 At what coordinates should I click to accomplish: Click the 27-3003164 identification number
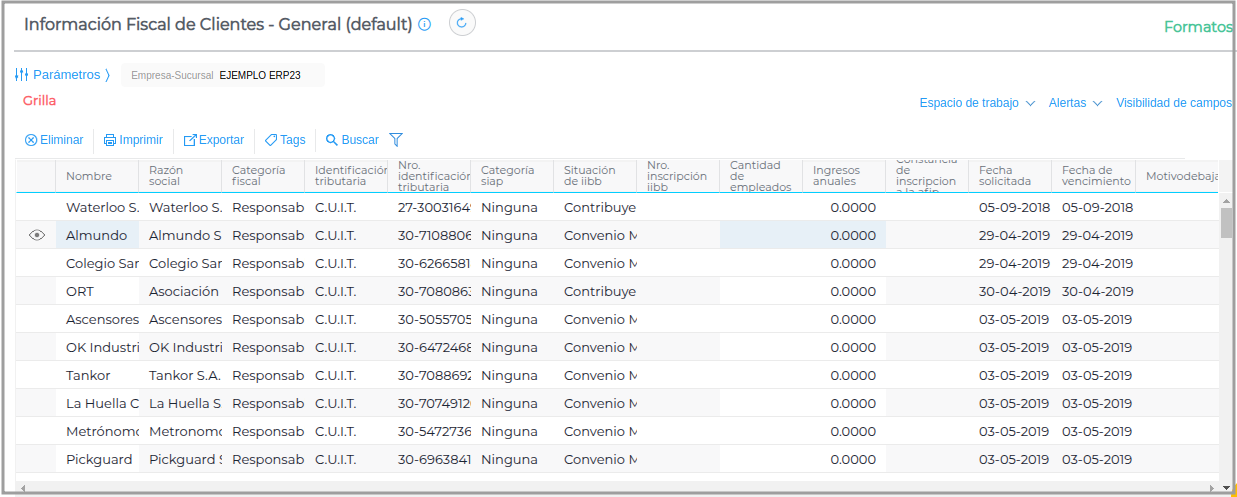pyautogui.click(x=429, y=207)
